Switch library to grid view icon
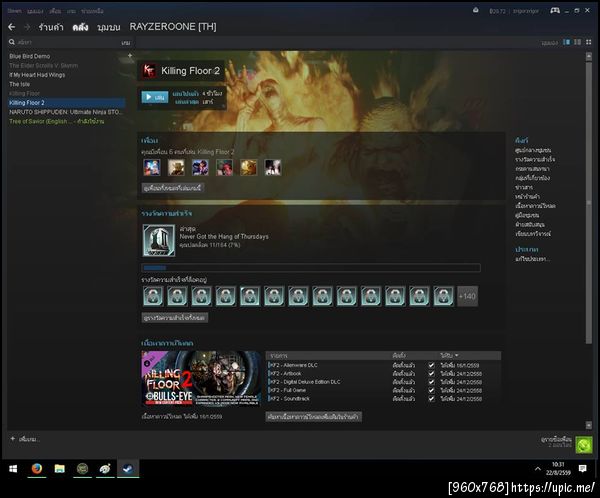Viewport: 600px width, 498px height. 589,42
